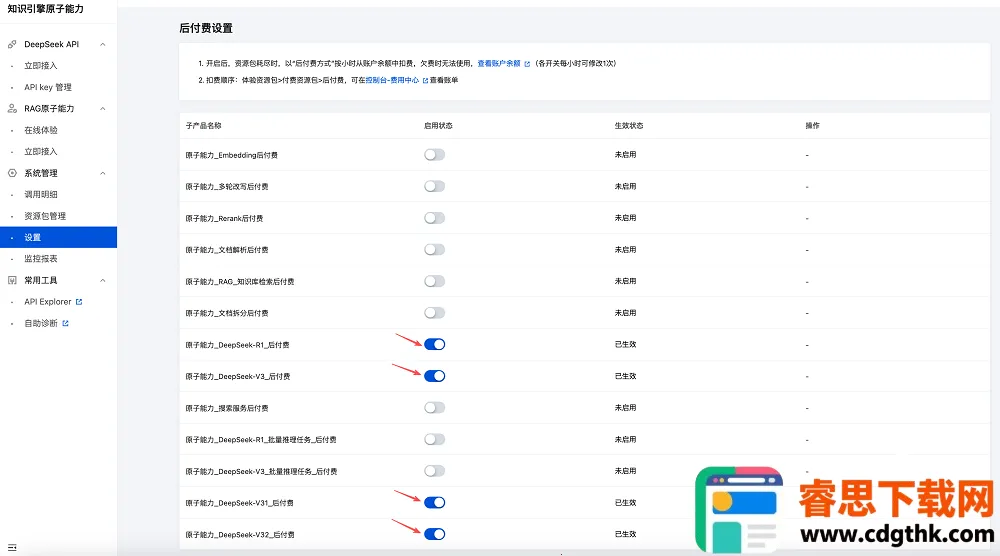Open the 控制台-费用中心 link

coord(392,80)
